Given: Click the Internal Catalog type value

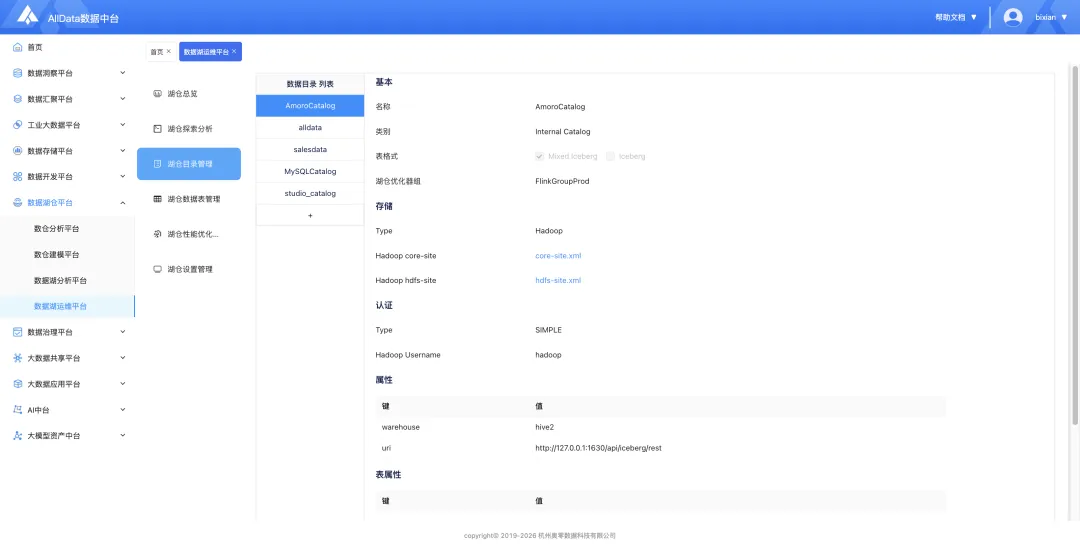Looking at the screenshot, I should [563, 132].
